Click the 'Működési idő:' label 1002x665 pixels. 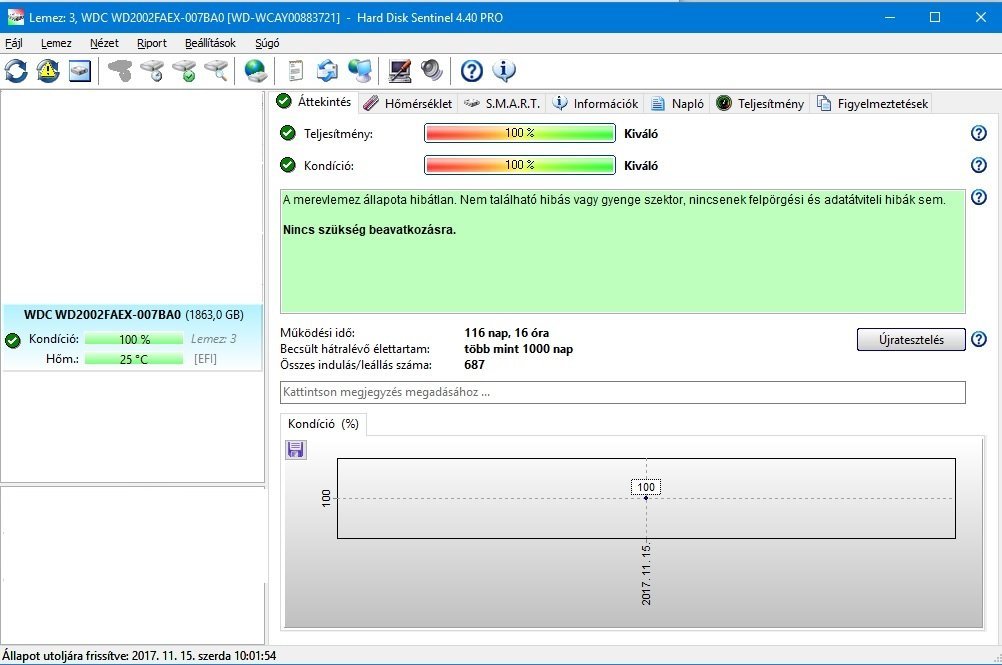coord(317,333)
